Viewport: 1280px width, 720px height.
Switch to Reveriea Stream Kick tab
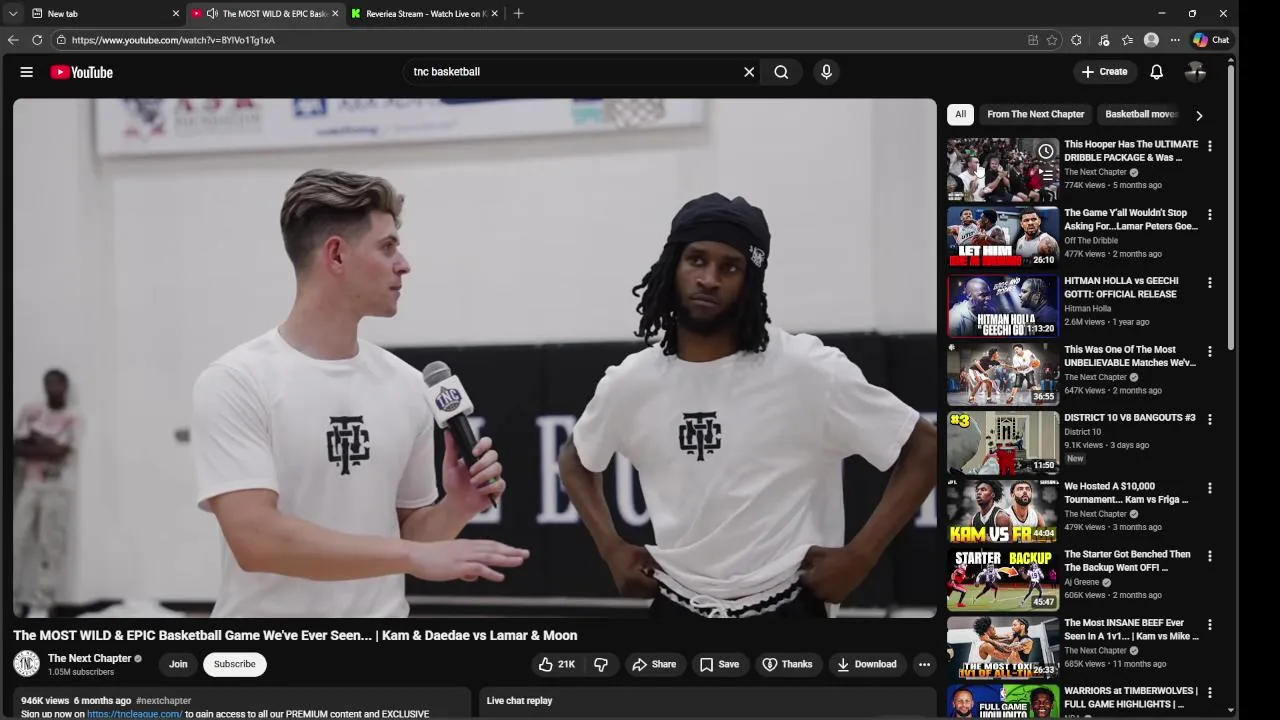[425, 14]
